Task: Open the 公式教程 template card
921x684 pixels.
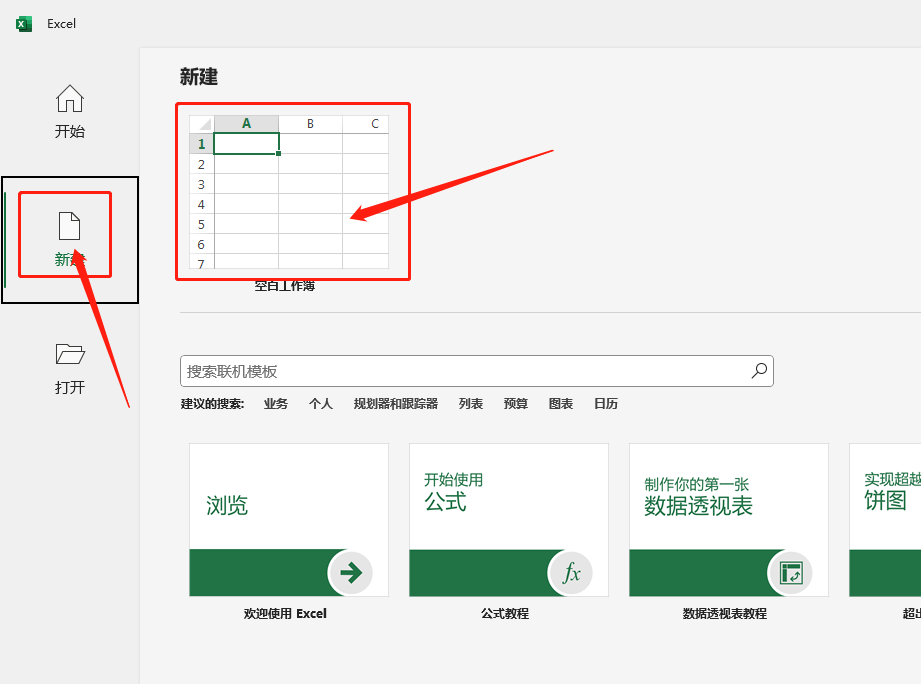Action: (x=509, y=520)
